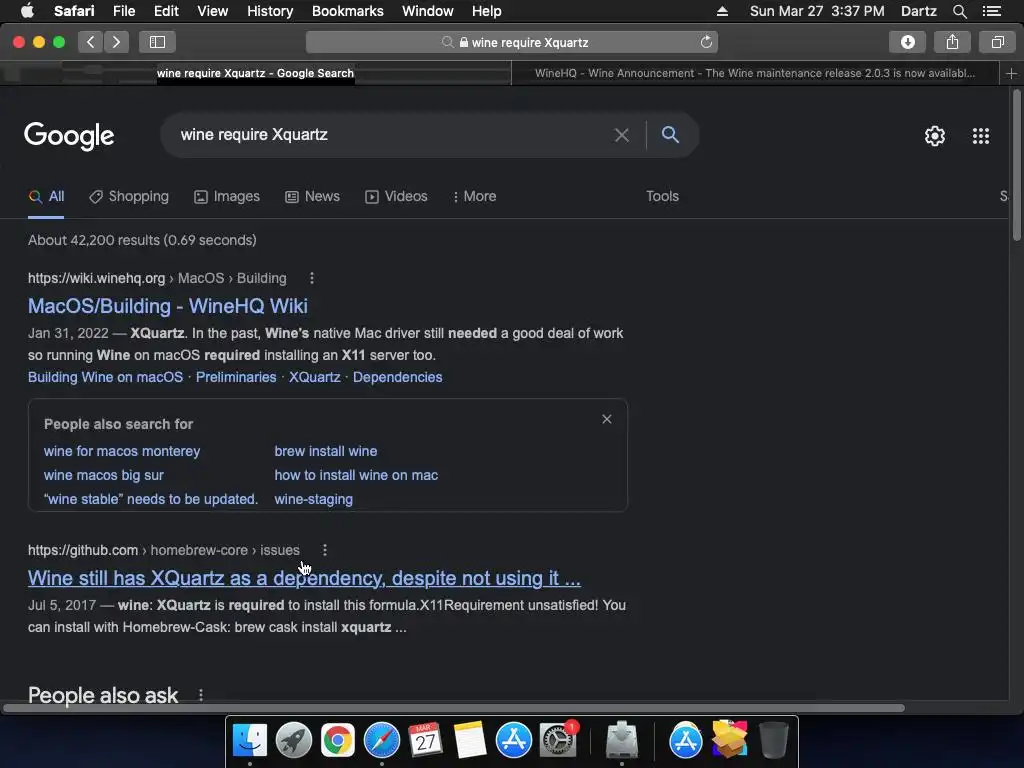Open the XQuartz sublink
The height and width of the screenshot is (768, 1024).
(x=314, y=377)
